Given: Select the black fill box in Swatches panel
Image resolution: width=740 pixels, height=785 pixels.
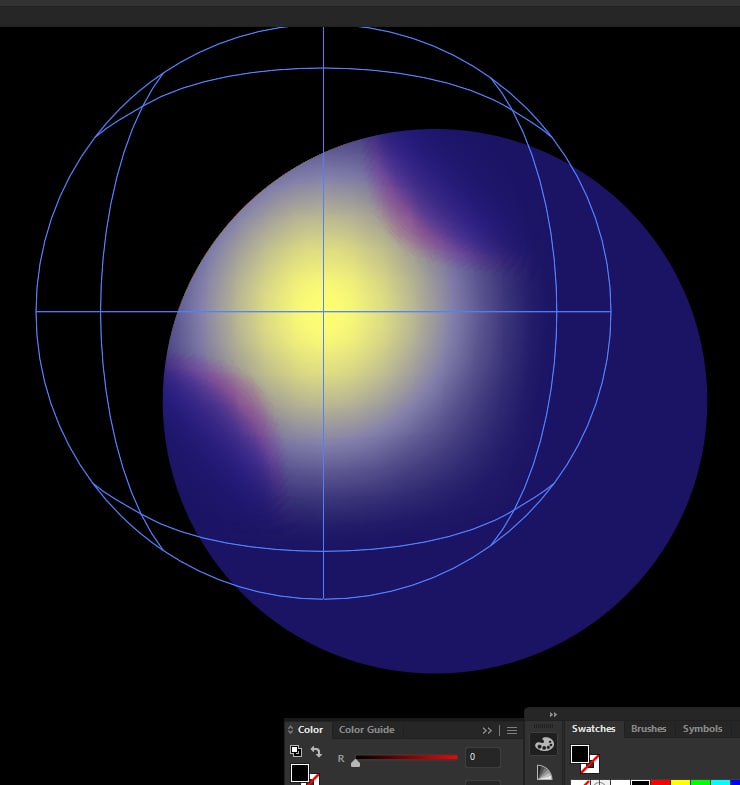Looking at the screenshot, I should 580,753.
